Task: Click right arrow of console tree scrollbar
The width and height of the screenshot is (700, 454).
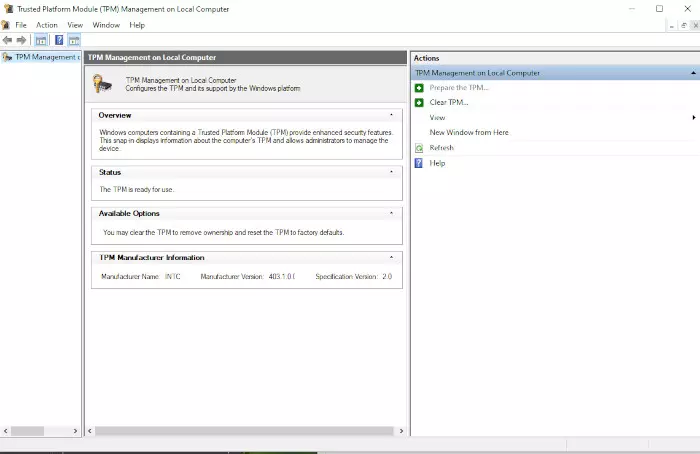Action: 75,431
